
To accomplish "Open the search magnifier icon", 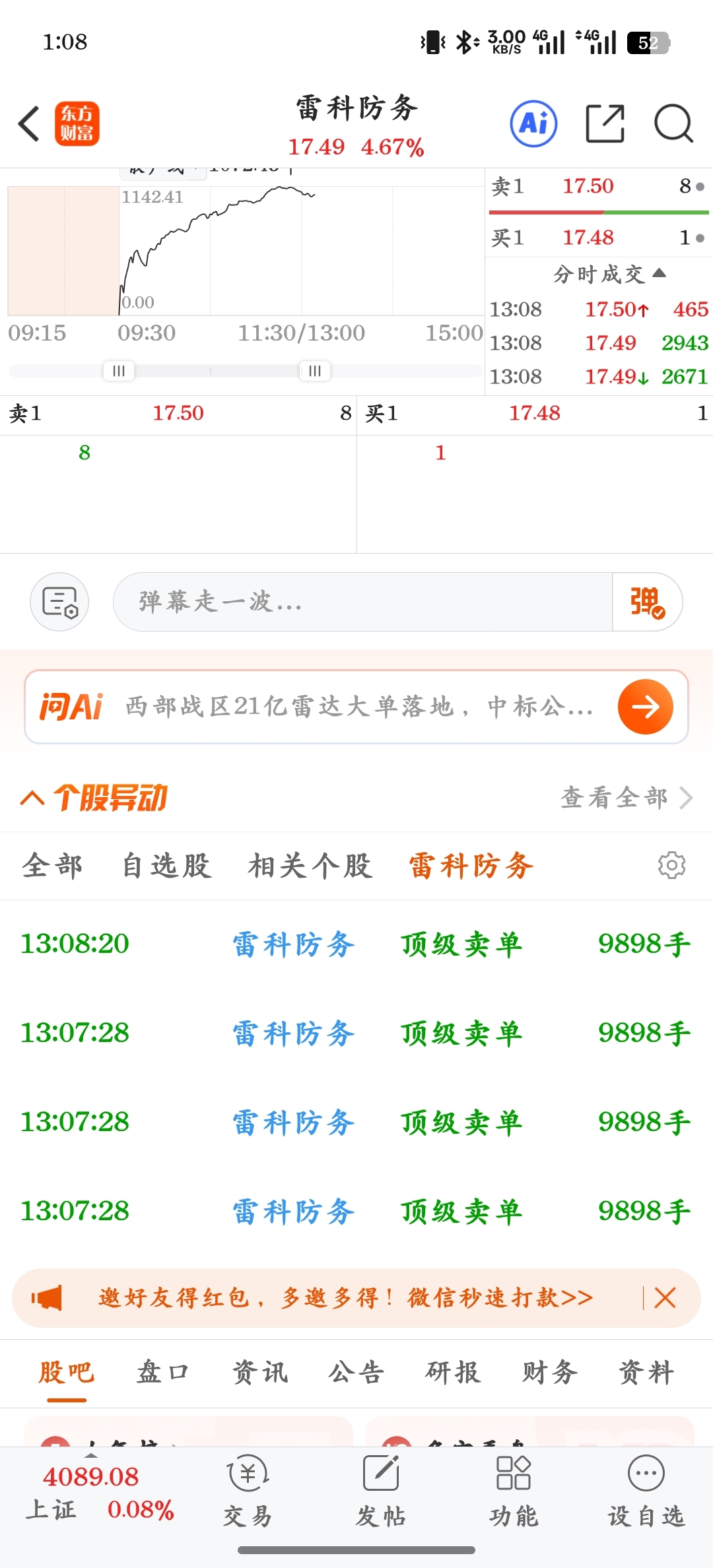I will 673,123.
